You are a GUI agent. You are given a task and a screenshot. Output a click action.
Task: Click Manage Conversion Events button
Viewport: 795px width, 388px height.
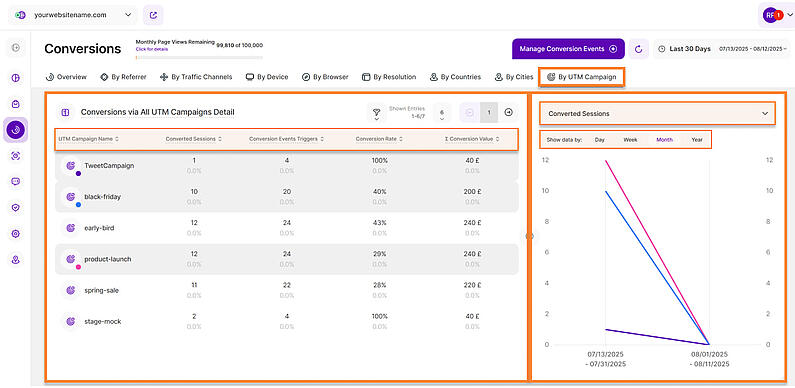(x=568, y=49)
